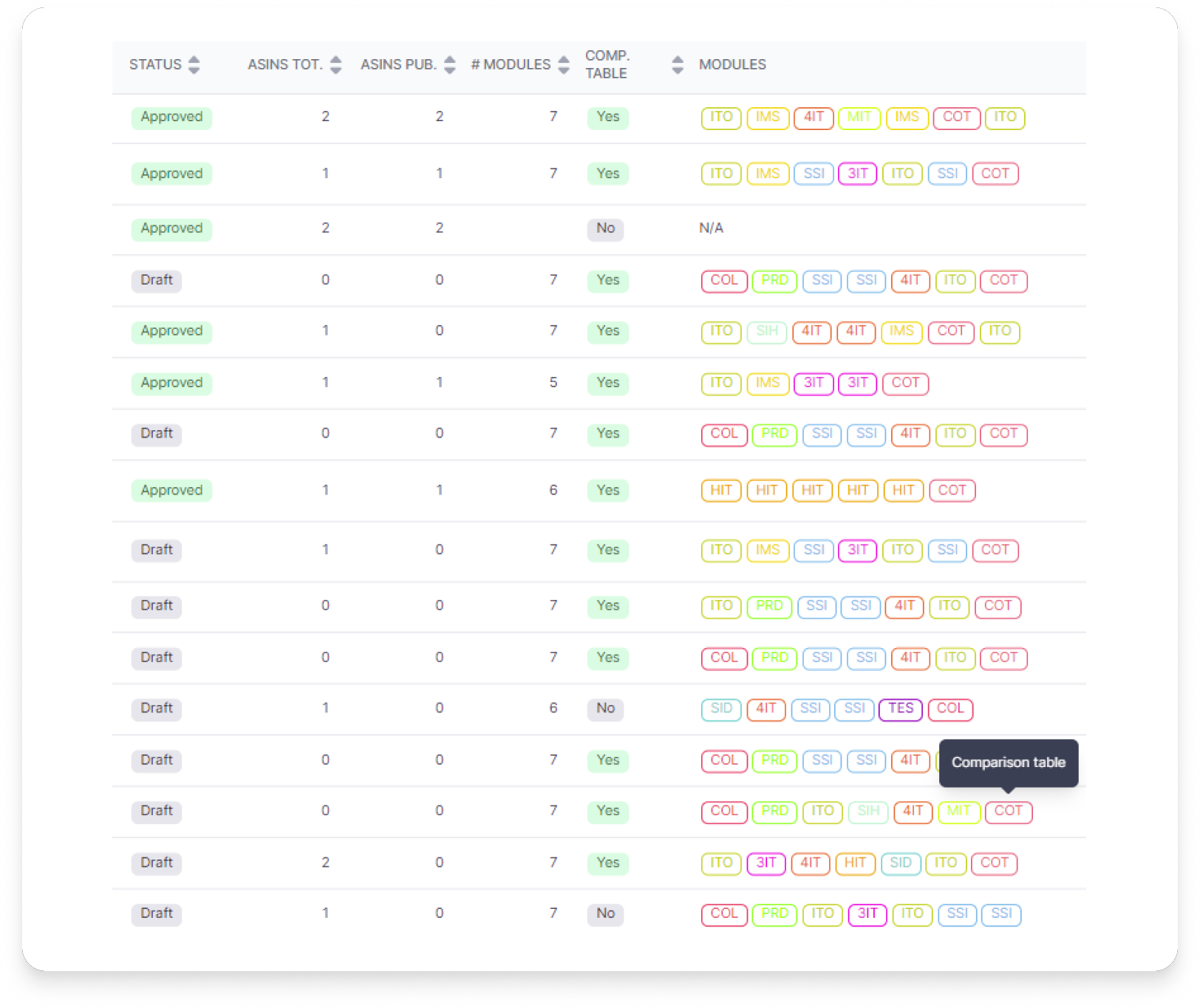Click the SIH tag in the Approved row

click(767, 332)
